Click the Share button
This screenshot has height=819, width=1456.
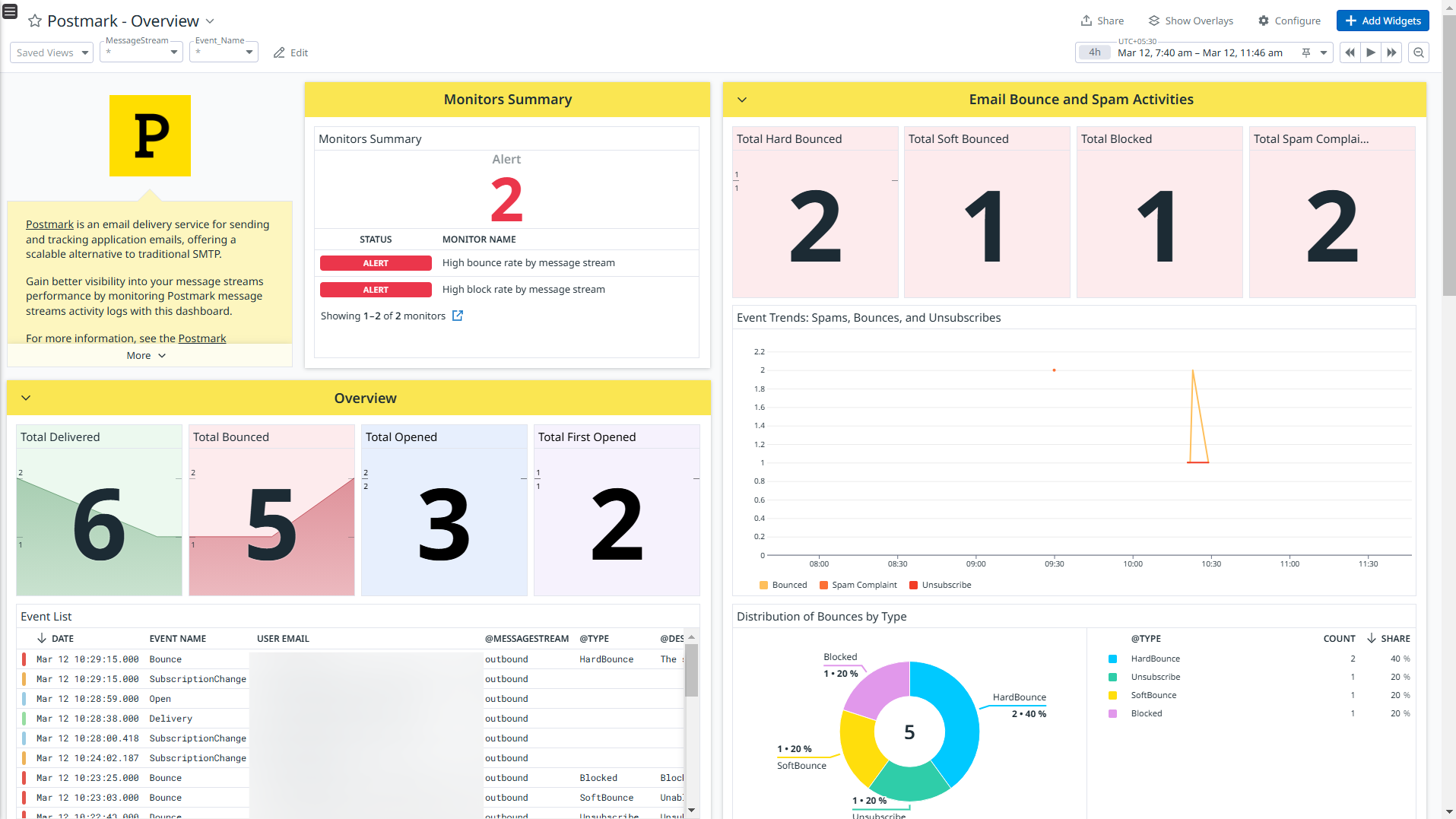click(x=1102, y=21)
